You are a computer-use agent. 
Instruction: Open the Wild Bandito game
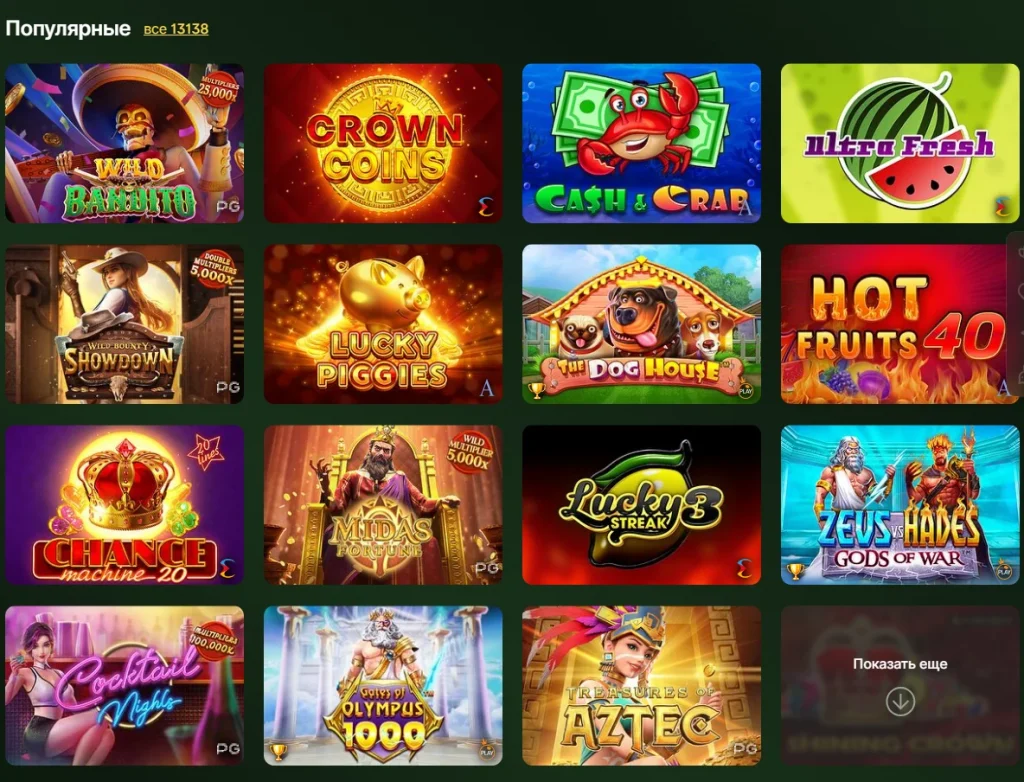[124, 143]
